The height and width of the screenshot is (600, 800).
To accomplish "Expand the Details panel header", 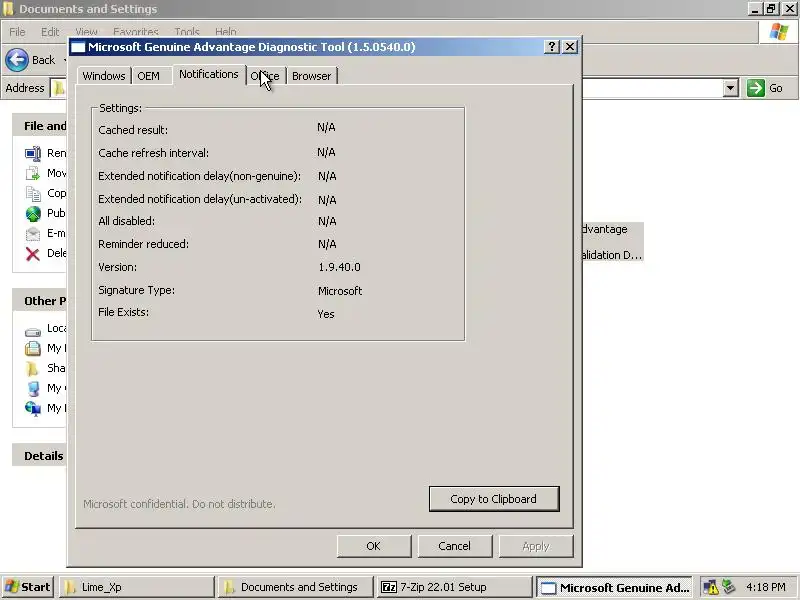I will [x=40, y=456].
